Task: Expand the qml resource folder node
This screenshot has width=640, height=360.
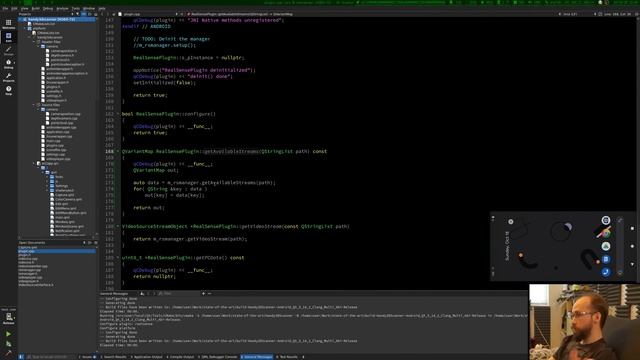Action: [x=43, y=172]
